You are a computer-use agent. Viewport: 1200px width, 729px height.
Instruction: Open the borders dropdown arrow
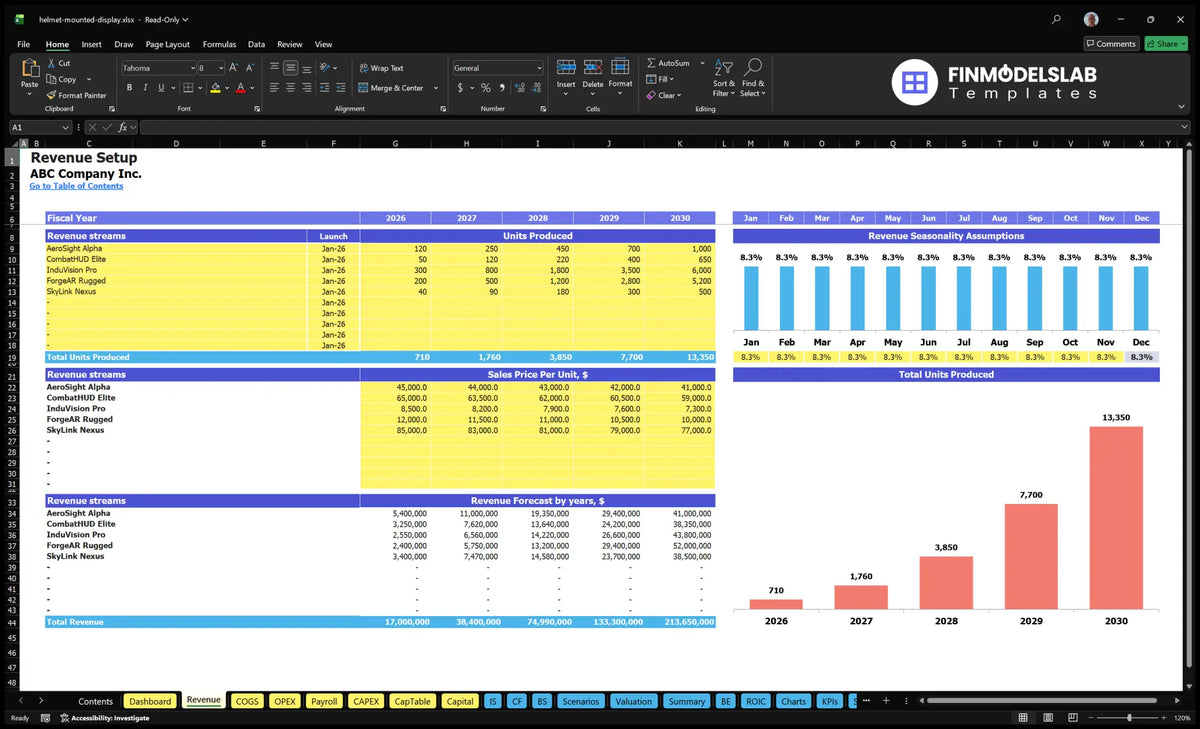pyautogui.click(x=199, y=88)
